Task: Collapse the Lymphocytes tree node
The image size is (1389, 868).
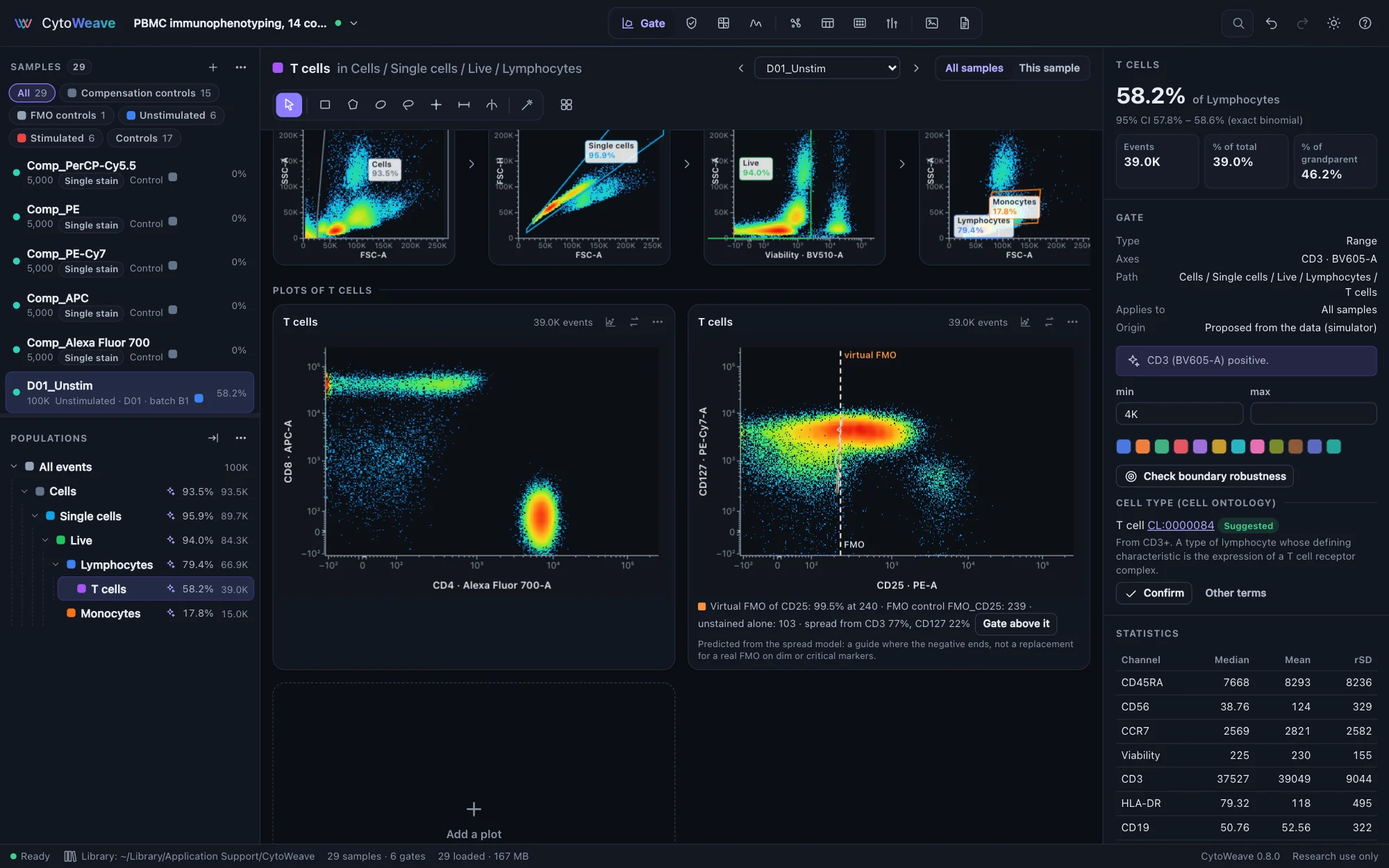Action: (56, 565)
